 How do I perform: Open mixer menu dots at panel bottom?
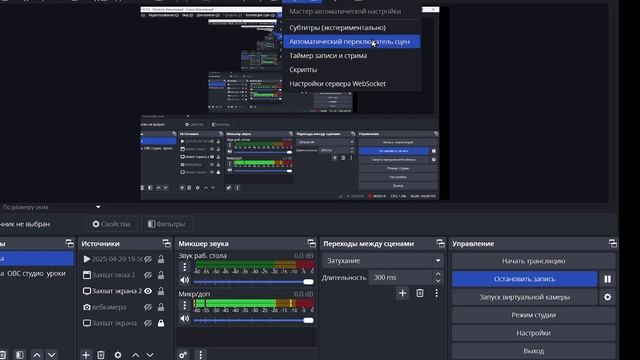(200, 355)
